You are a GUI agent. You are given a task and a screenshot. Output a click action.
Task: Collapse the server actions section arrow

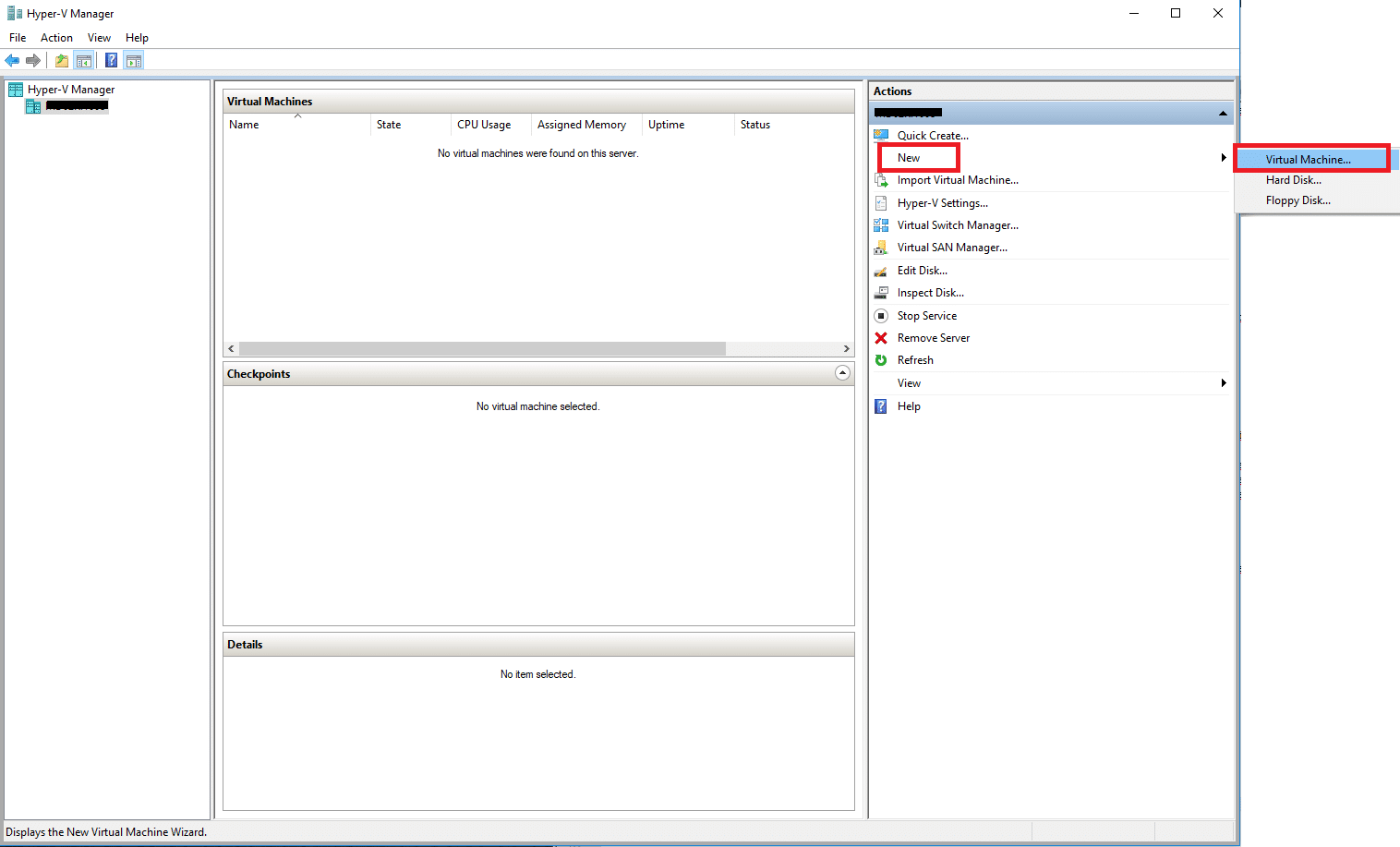(1223, 113)
